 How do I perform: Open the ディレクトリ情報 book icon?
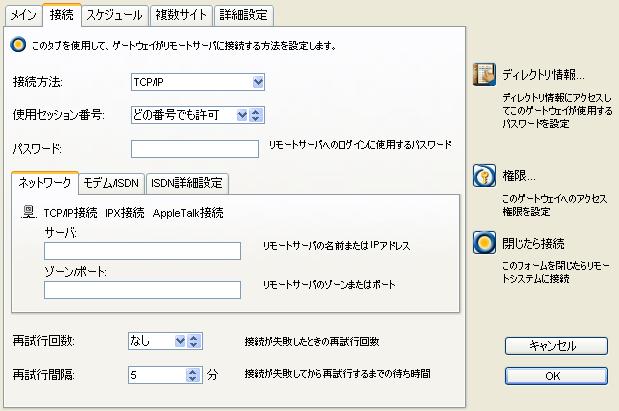(484, 74)
